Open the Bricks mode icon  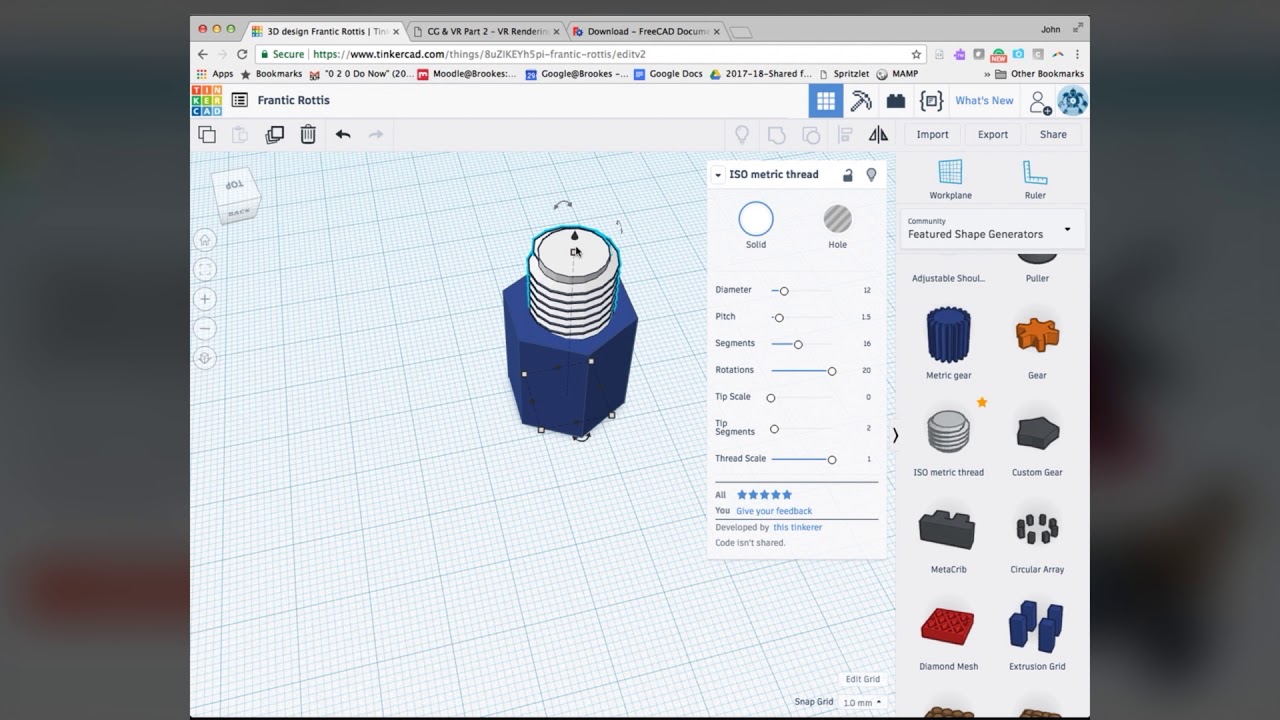coord(896,100)
